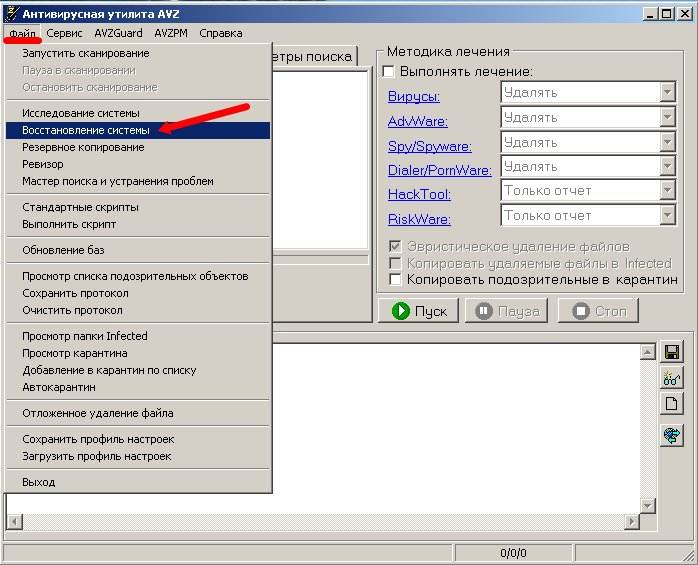Enable Копировать подозрительные в карантин
The width and height of the screenshot is (698, 565).
[x=394, y=280]
